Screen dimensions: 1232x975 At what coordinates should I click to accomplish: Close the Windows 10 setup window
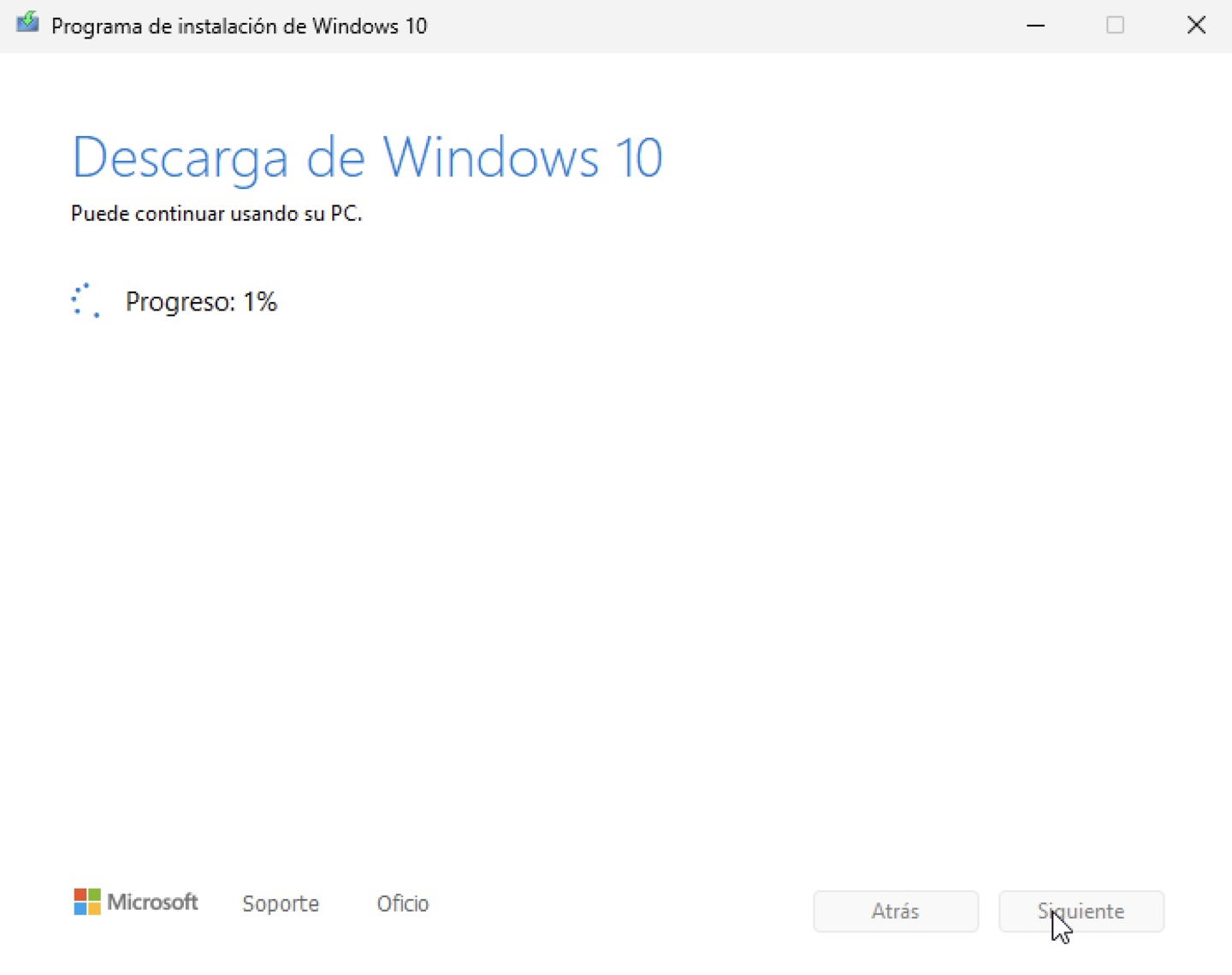coord(1196,26)
